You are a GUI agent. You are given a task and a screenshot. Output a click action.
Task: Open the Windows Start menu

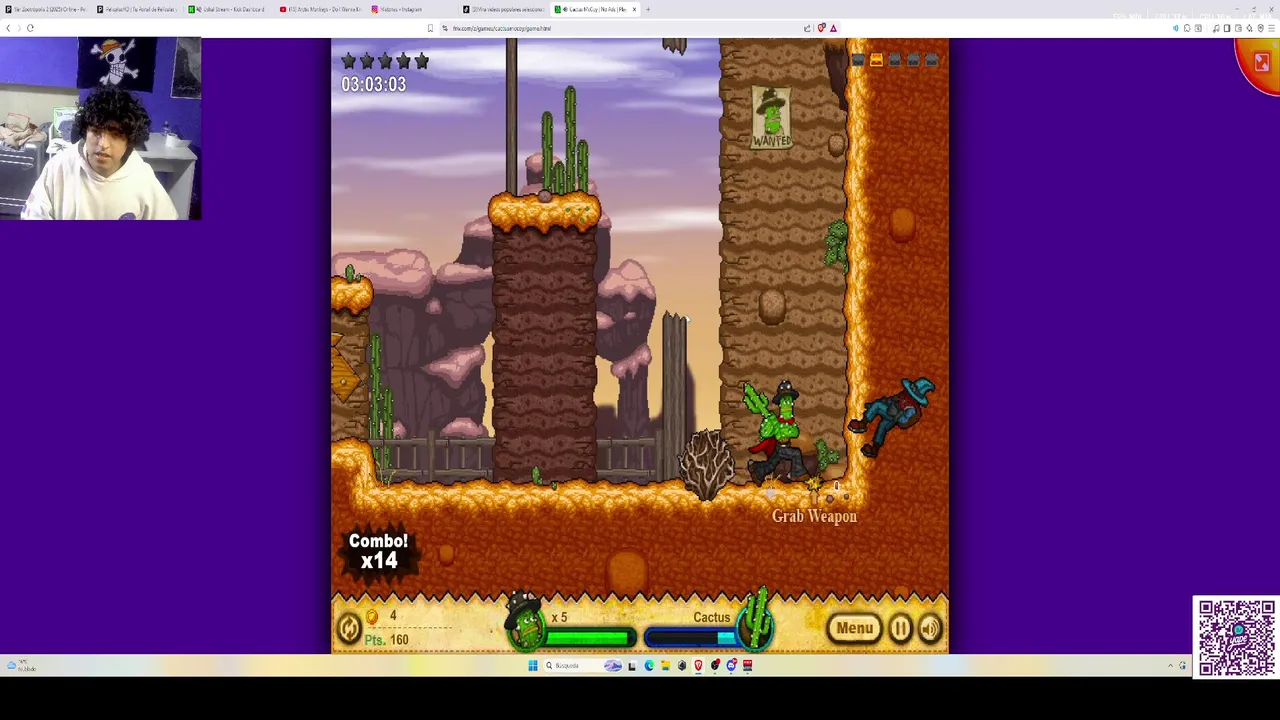(x=533, y=665)
